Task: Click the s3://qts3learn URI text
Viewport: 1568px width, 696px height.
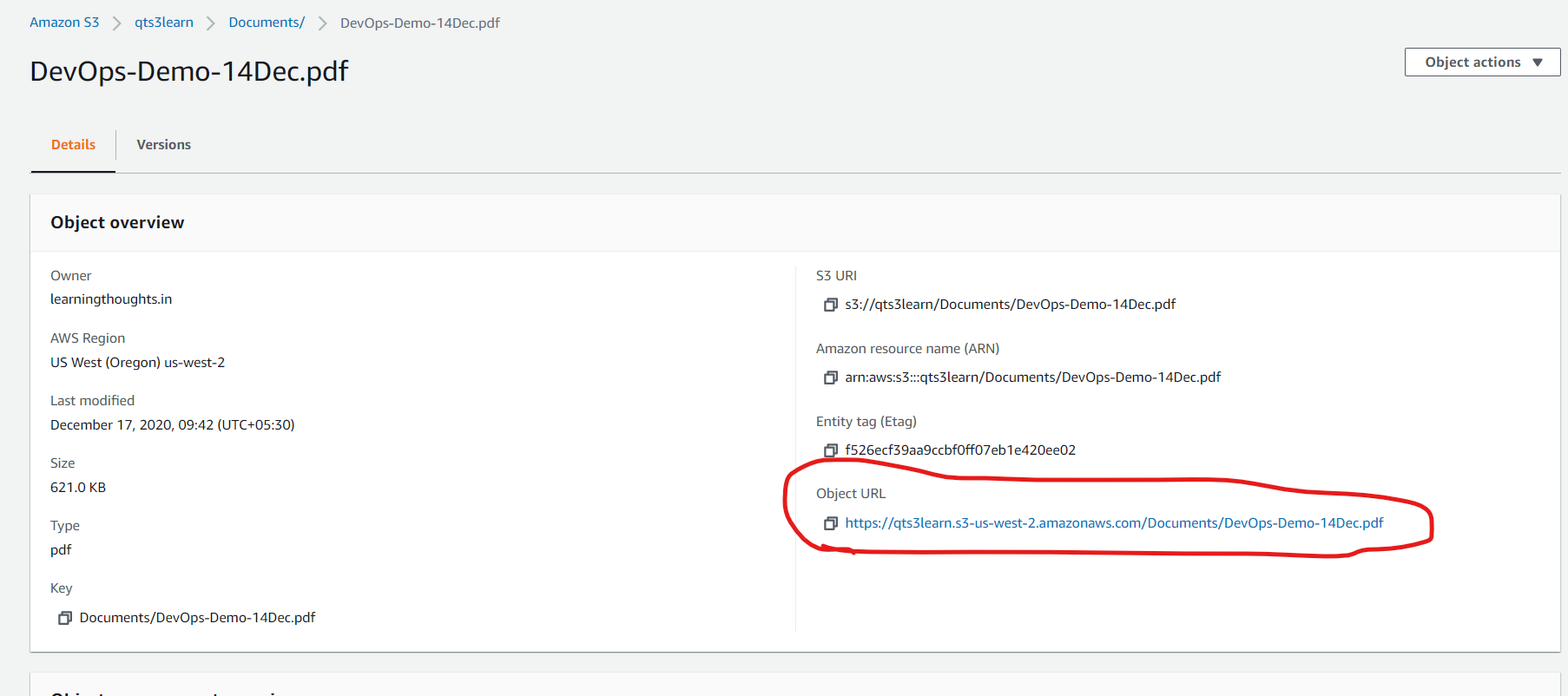Action: click(x=1010, y=305)
